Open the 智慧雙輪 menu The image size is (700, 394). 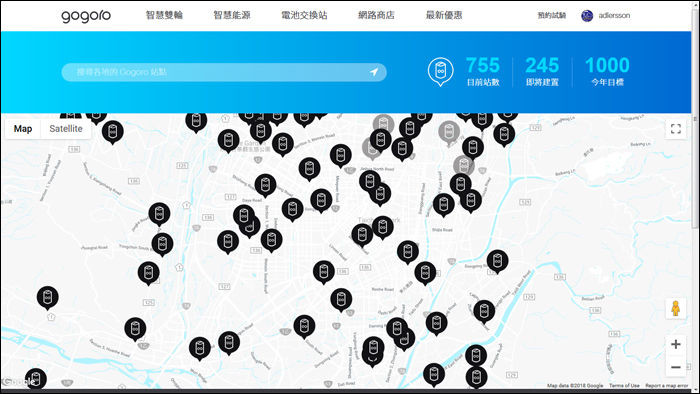pyautogui.click(x=164, y=15)
